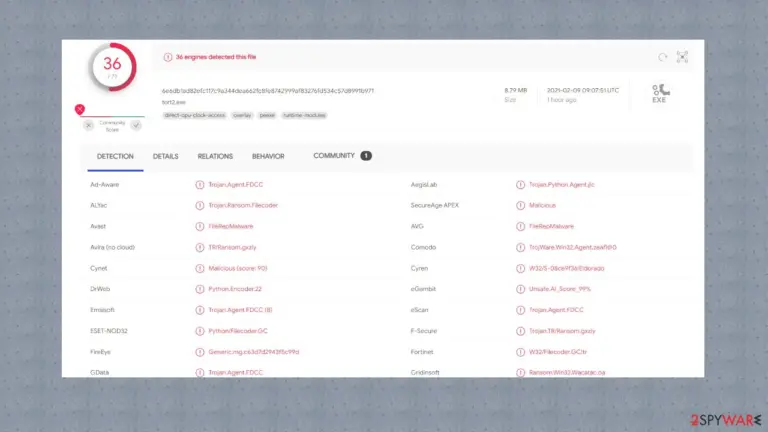The image size is (768, 432).
Task: Click the alert icon in ESET-NOD32 row
Action: pos(199,331)
